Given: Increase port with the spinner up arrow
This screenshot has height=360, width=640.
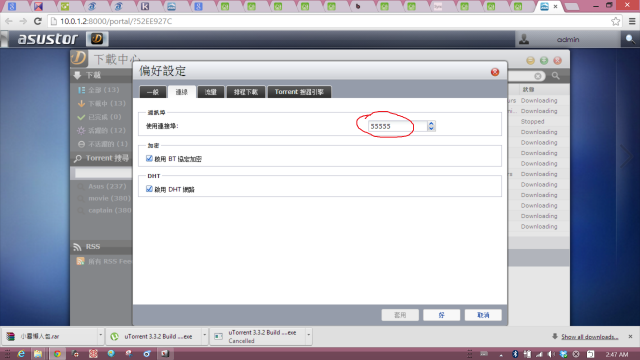Looking at the screenshot, I should click(x=431, y=124).
